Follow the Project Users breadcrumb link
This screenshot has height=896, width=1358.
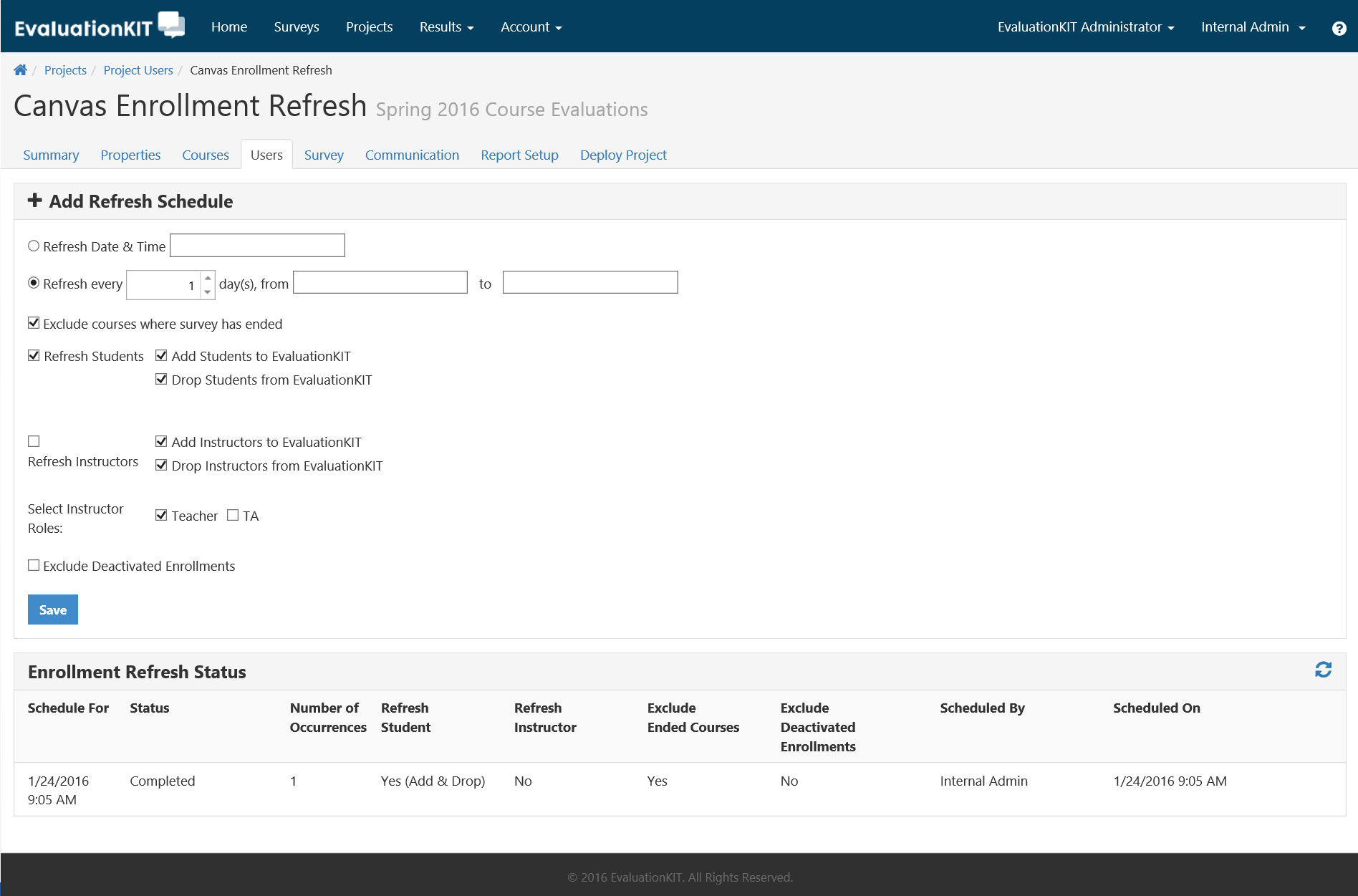tap(138, 70)
